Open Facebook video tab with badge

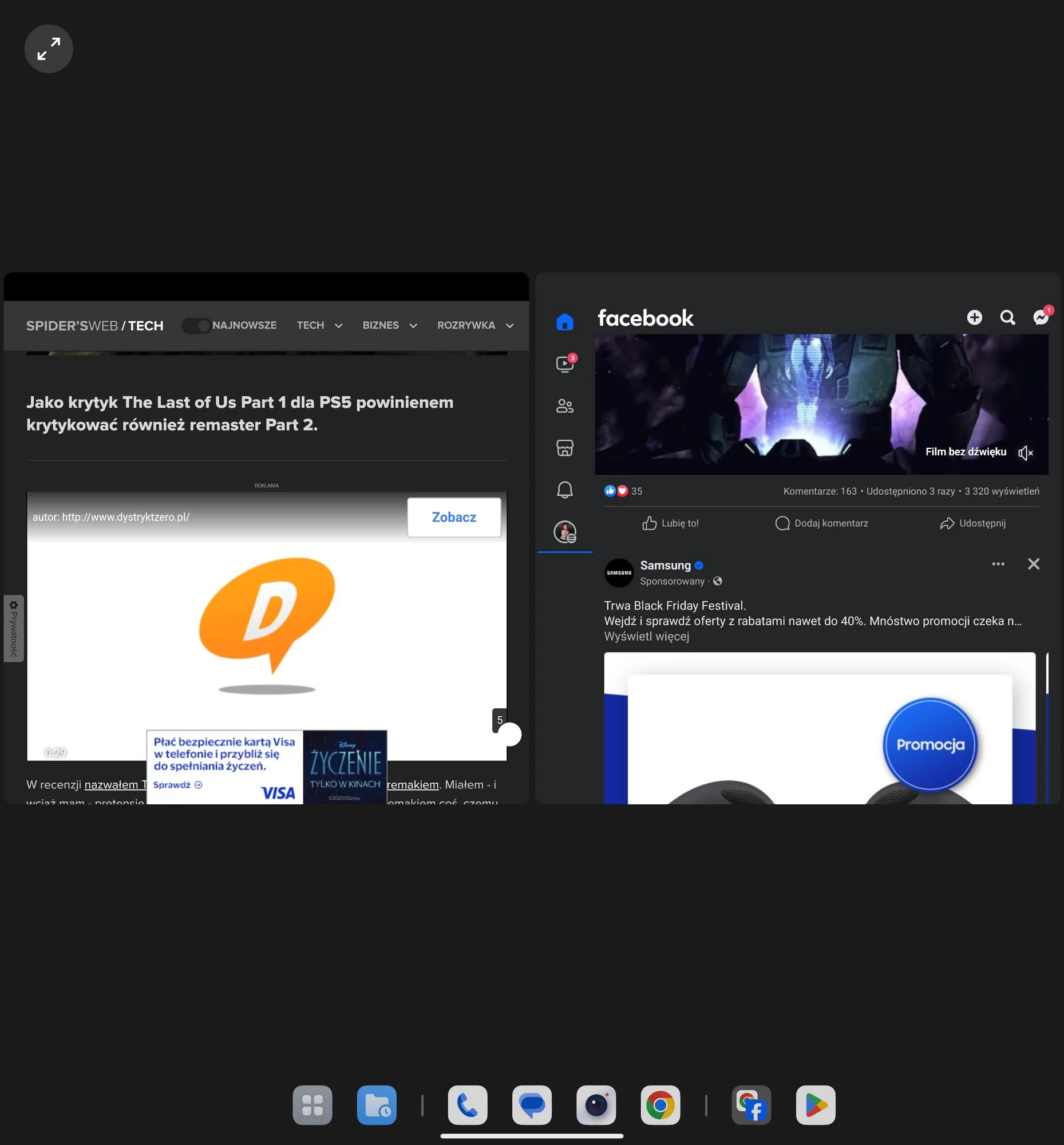click(565, 364)
